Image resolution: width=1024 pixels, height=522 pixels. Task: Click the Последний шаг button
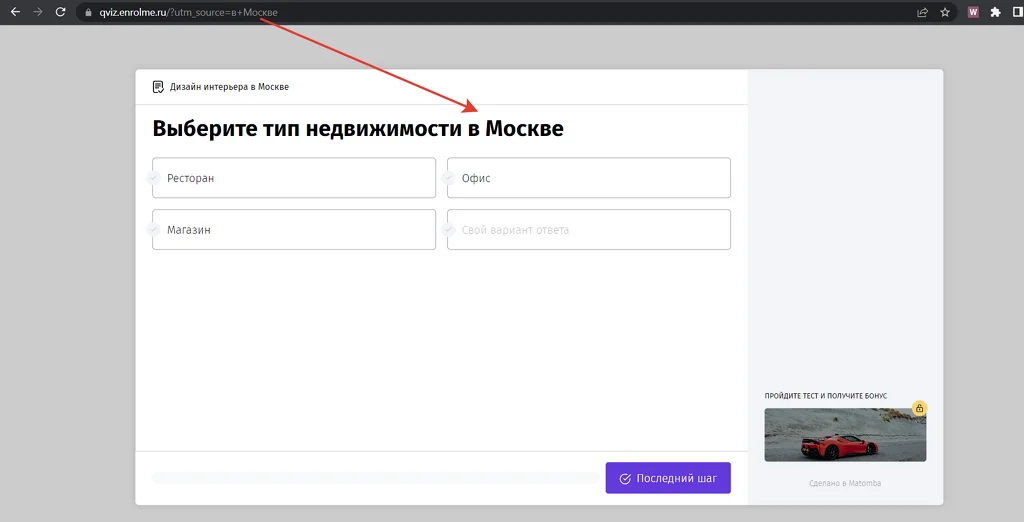coord(668,478)
